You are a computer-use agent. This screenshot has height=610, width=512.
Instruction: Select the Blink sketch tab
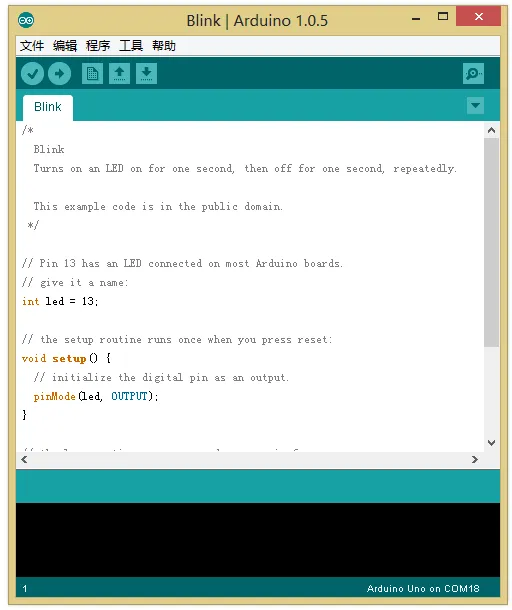point(48,107)
